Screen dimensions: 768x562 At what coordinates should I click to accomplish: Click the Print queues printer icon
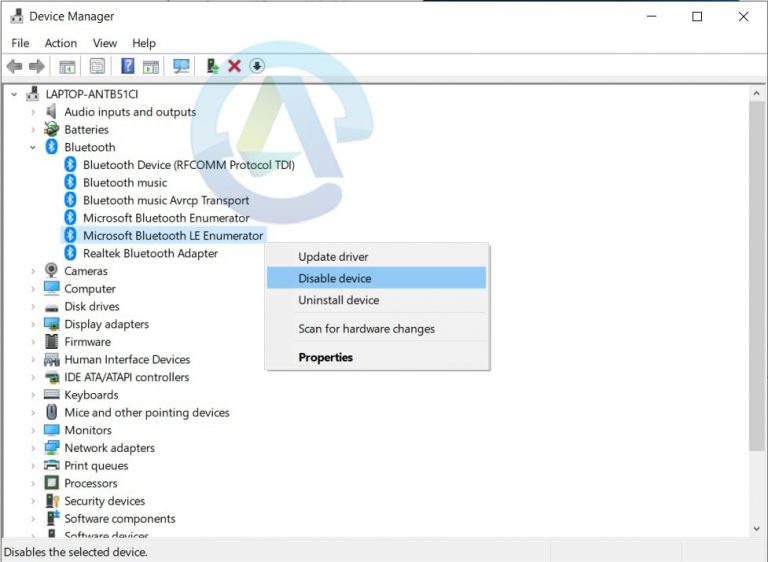[x=51, y=465]
